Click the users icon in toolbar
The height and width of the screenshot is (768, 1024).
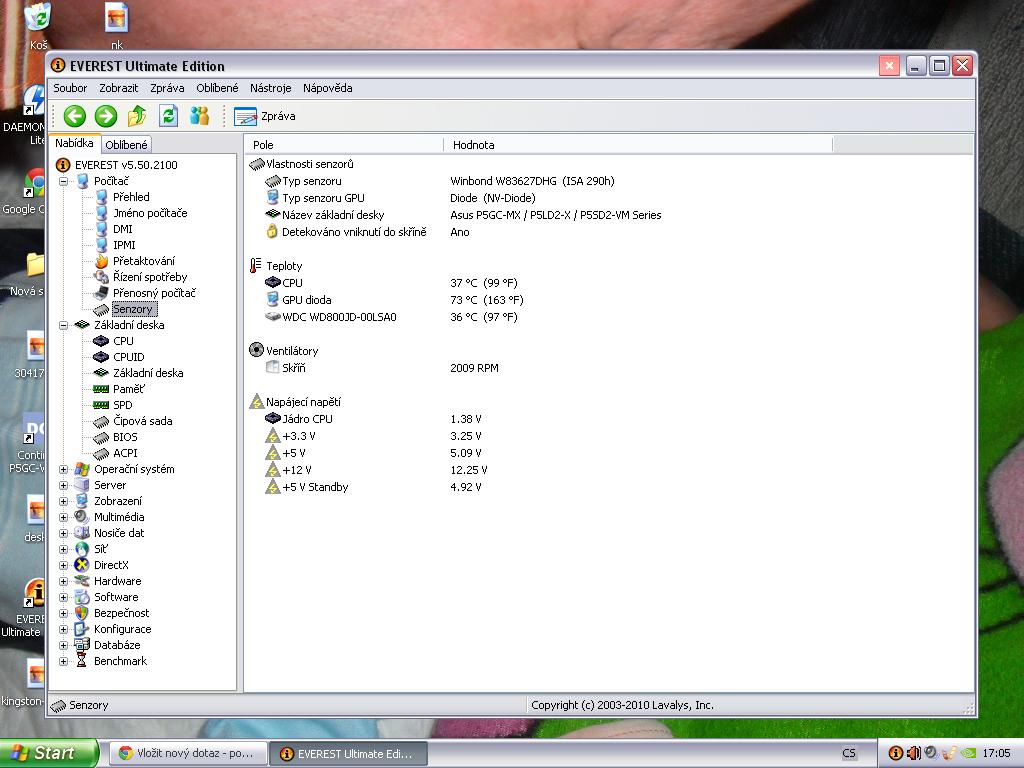click(x=200, y=116)
